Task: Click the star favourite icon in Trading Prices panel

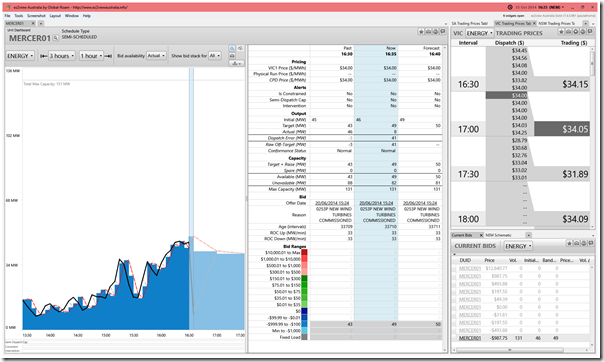Action: pos(561,32)
